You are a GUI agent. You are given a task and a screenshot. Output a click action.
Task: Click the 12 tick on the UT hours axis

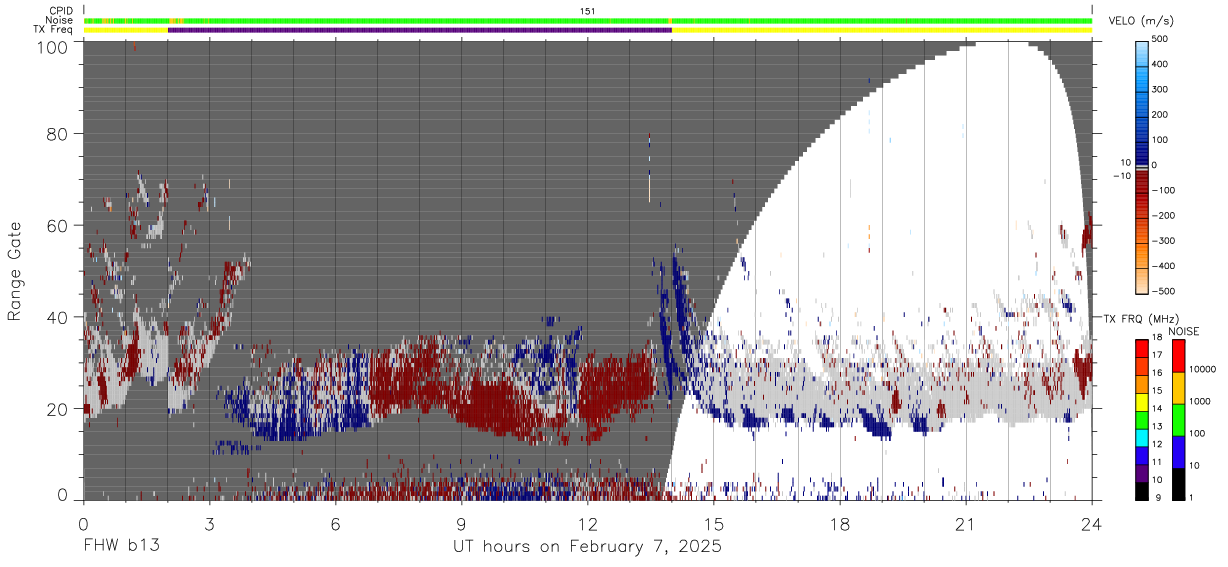coord(588,523)
